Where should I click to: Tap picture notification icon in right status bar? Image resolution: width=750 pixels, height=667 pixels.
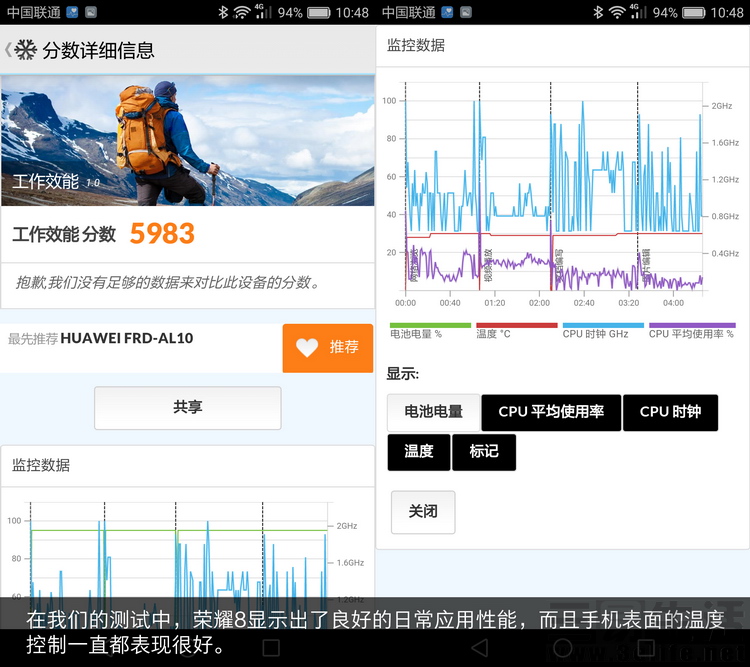pyautogui.click(x=466, y=12)
